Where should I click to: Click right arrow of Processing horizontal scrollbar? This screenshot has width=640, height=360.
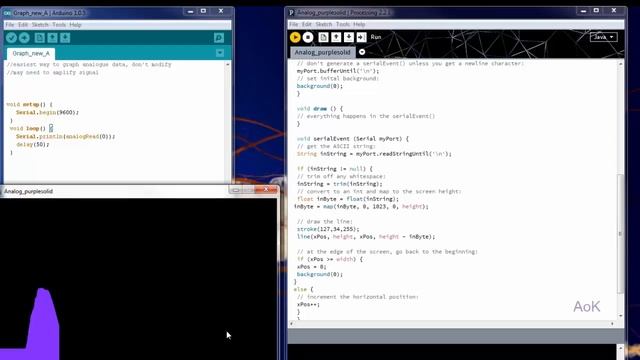pos(612,324)
